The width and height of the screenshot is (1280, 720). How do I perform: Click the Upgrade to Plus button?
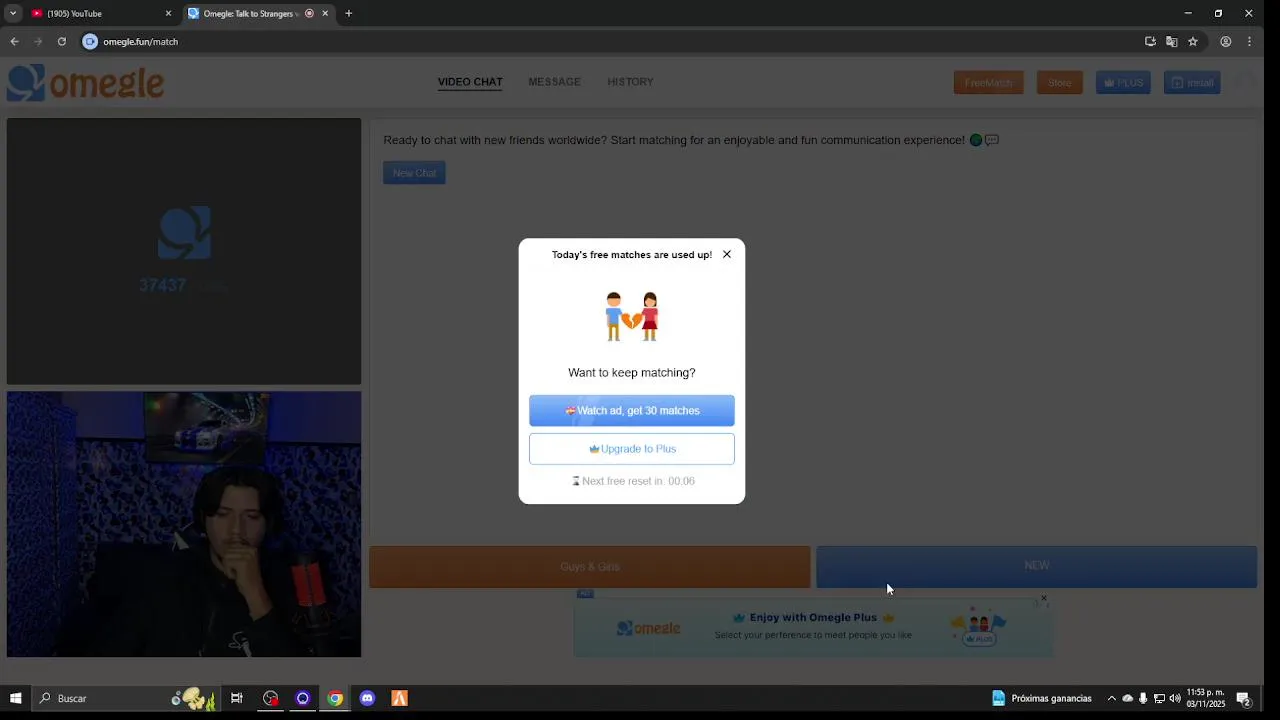(x=632, y=449)
